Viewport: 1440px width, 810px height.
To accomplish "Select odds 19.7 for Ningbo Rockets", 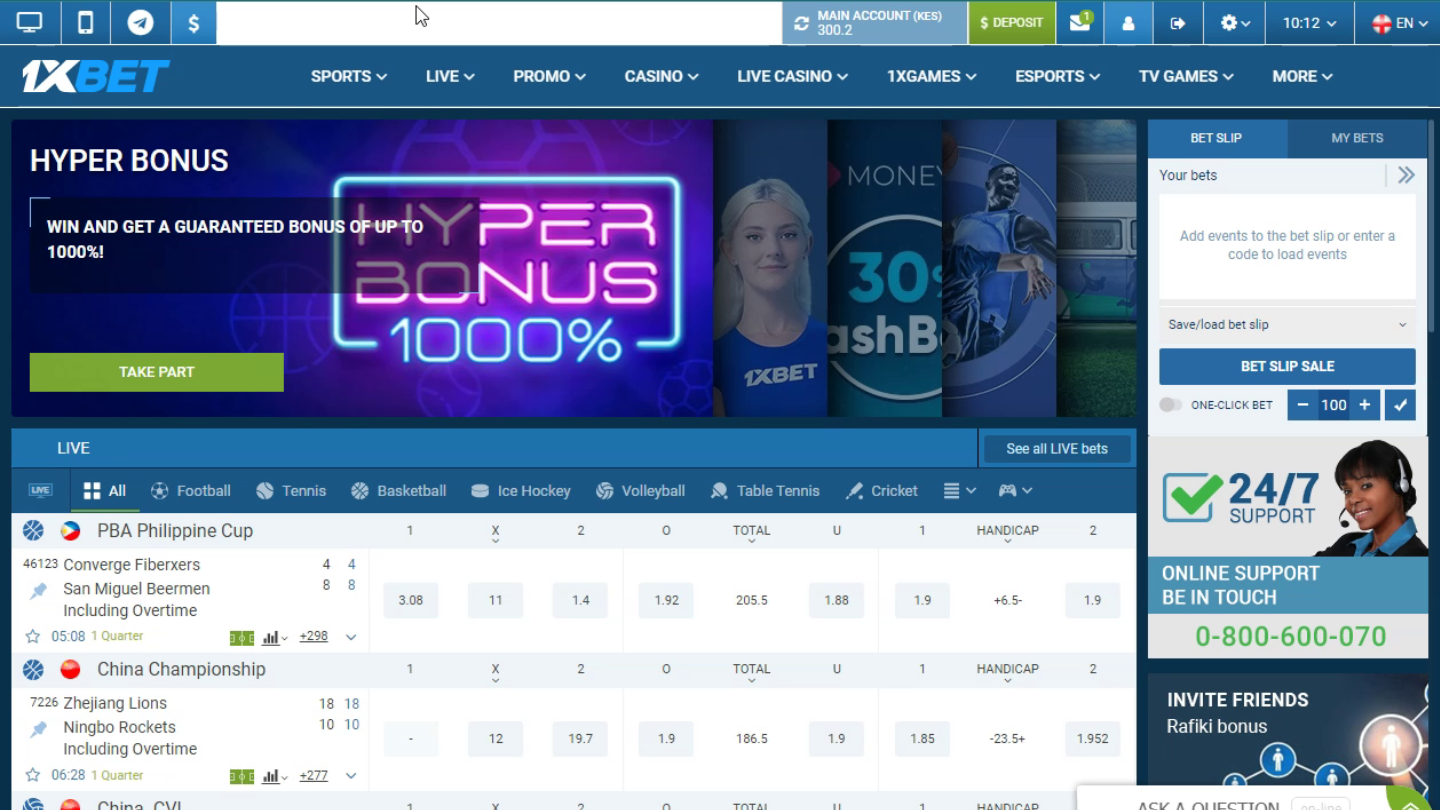I will tap(580, 739).
